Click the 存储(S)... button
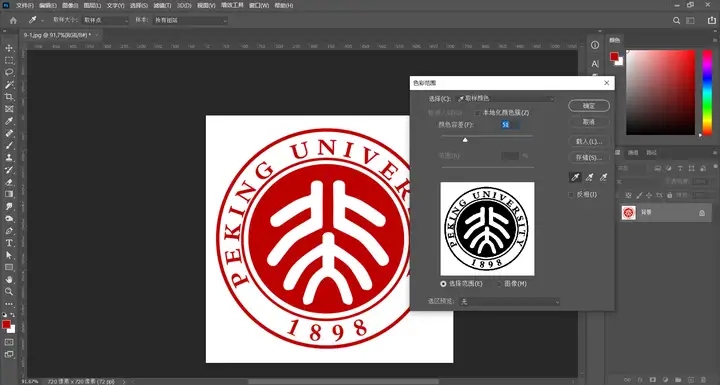The width and height of the screenshot is (720, 385). coord(589,157)
